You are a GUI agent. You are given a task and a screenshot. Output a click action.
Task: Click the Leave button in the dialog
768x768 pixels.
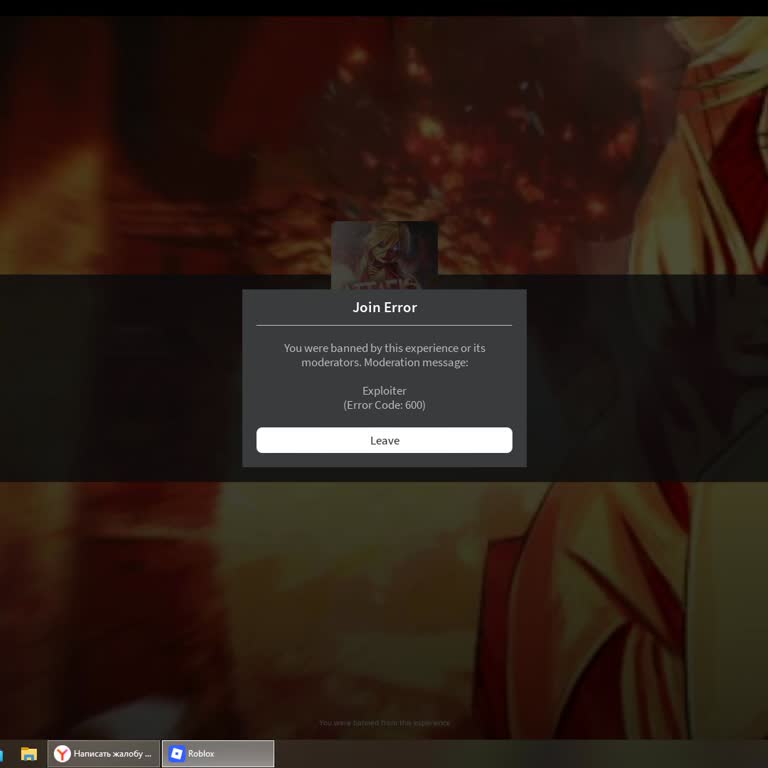(x=384, y=440)
